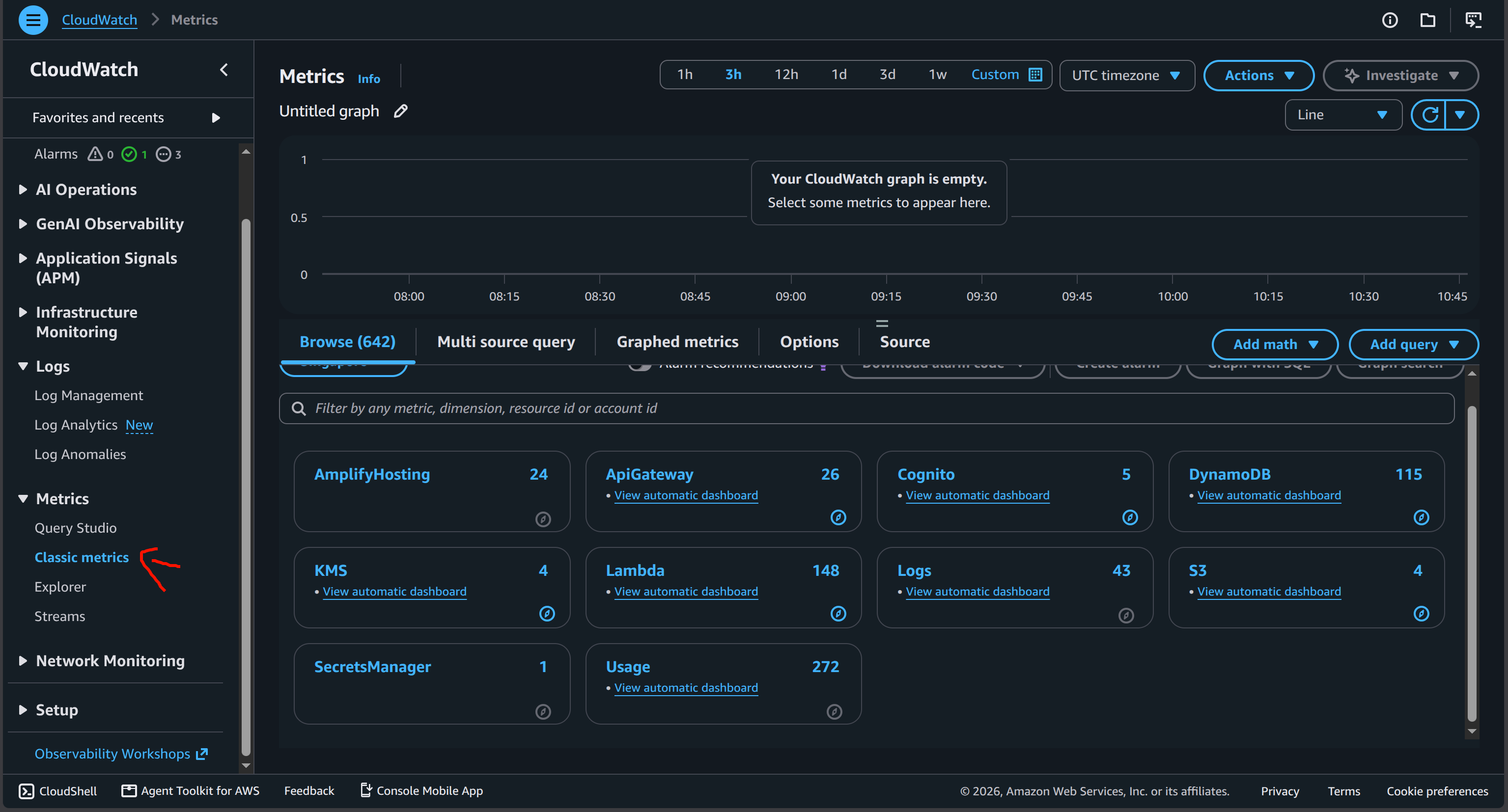
Task: Collapse the Metrics section in sidebar
Action: [x=23, y=499]
